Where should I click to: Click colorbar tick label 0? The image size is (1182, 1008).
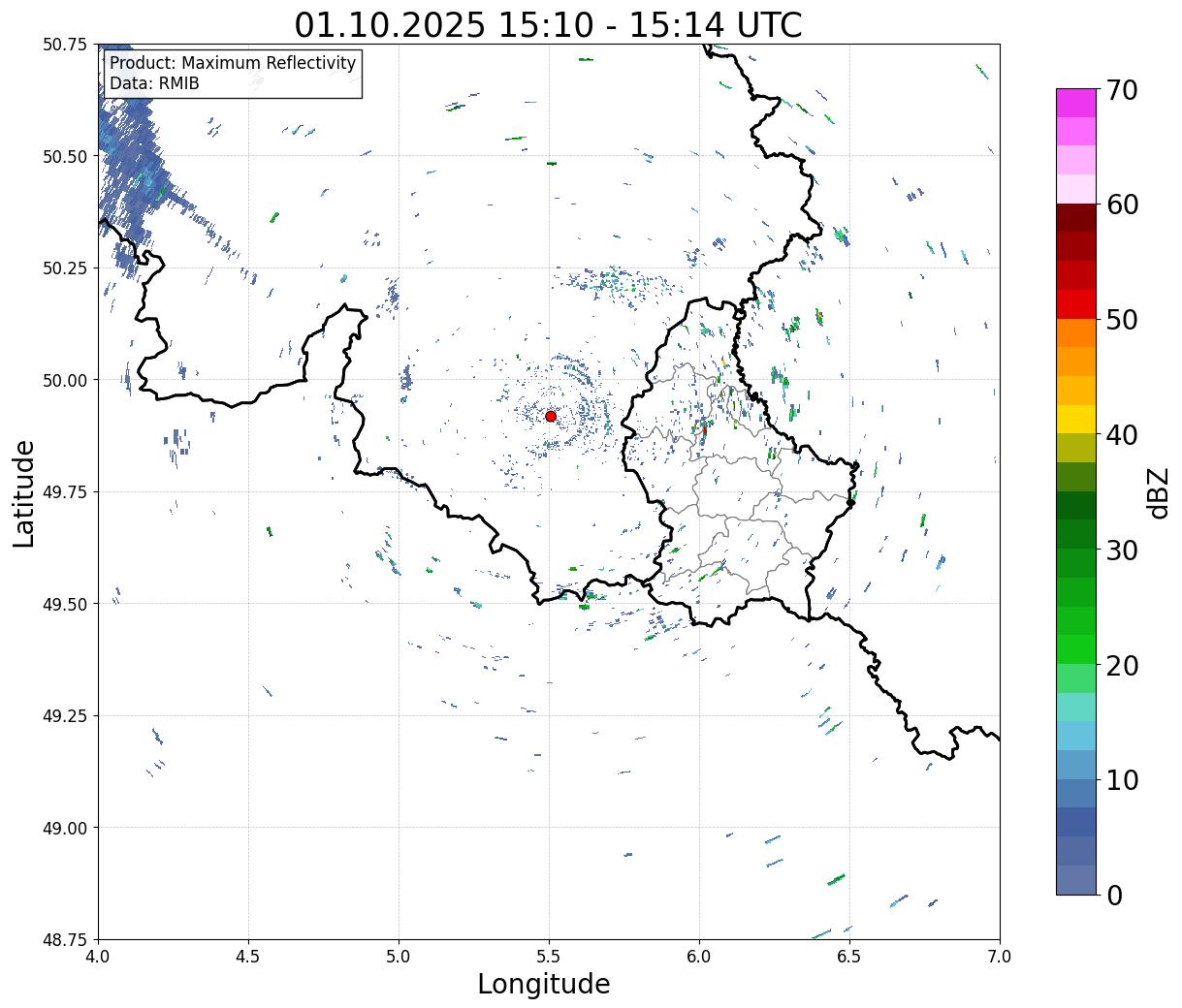pyautogui.click(x=1114, y=895)
